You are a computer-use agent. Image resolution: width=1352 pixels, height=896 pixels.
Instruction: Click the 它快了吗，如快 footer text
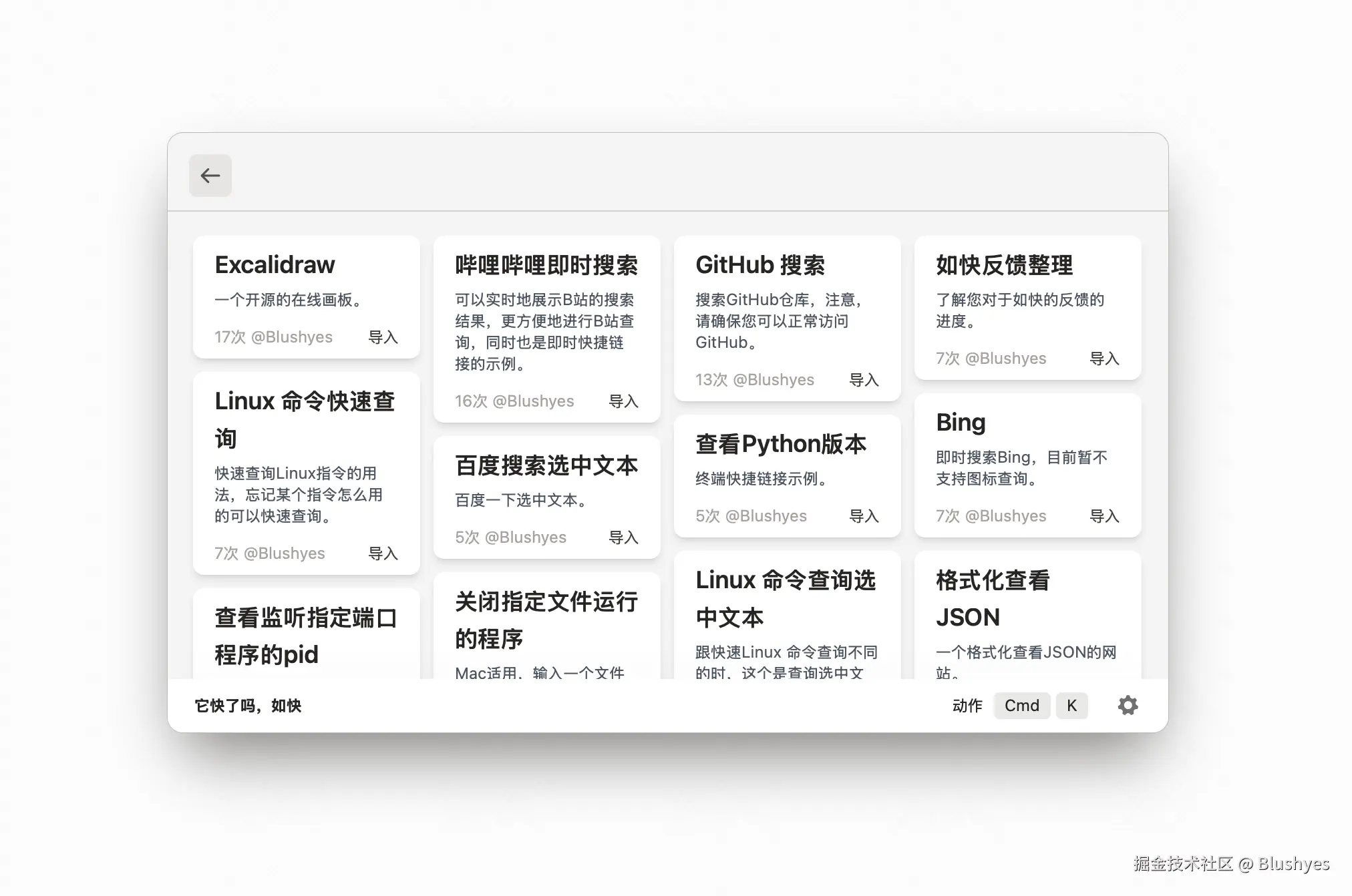click(x=248, y=706)
